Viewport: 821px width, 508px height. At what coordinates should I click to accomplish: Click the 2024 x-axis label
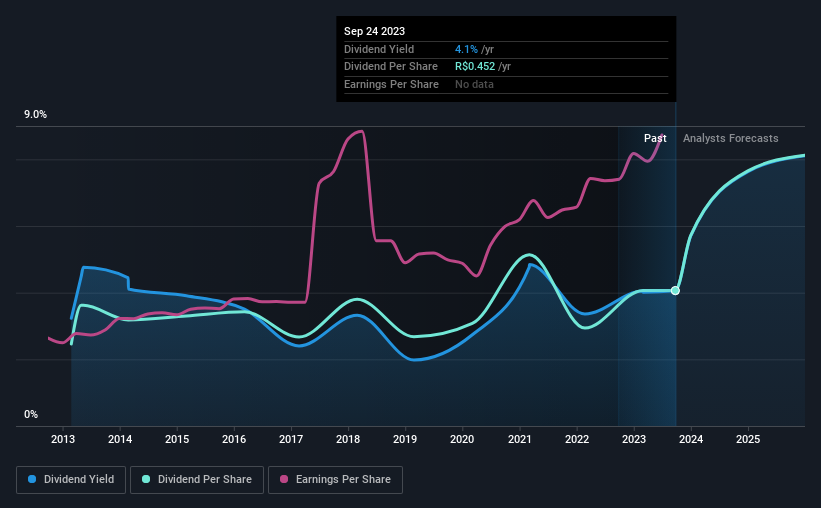(691, 439)
